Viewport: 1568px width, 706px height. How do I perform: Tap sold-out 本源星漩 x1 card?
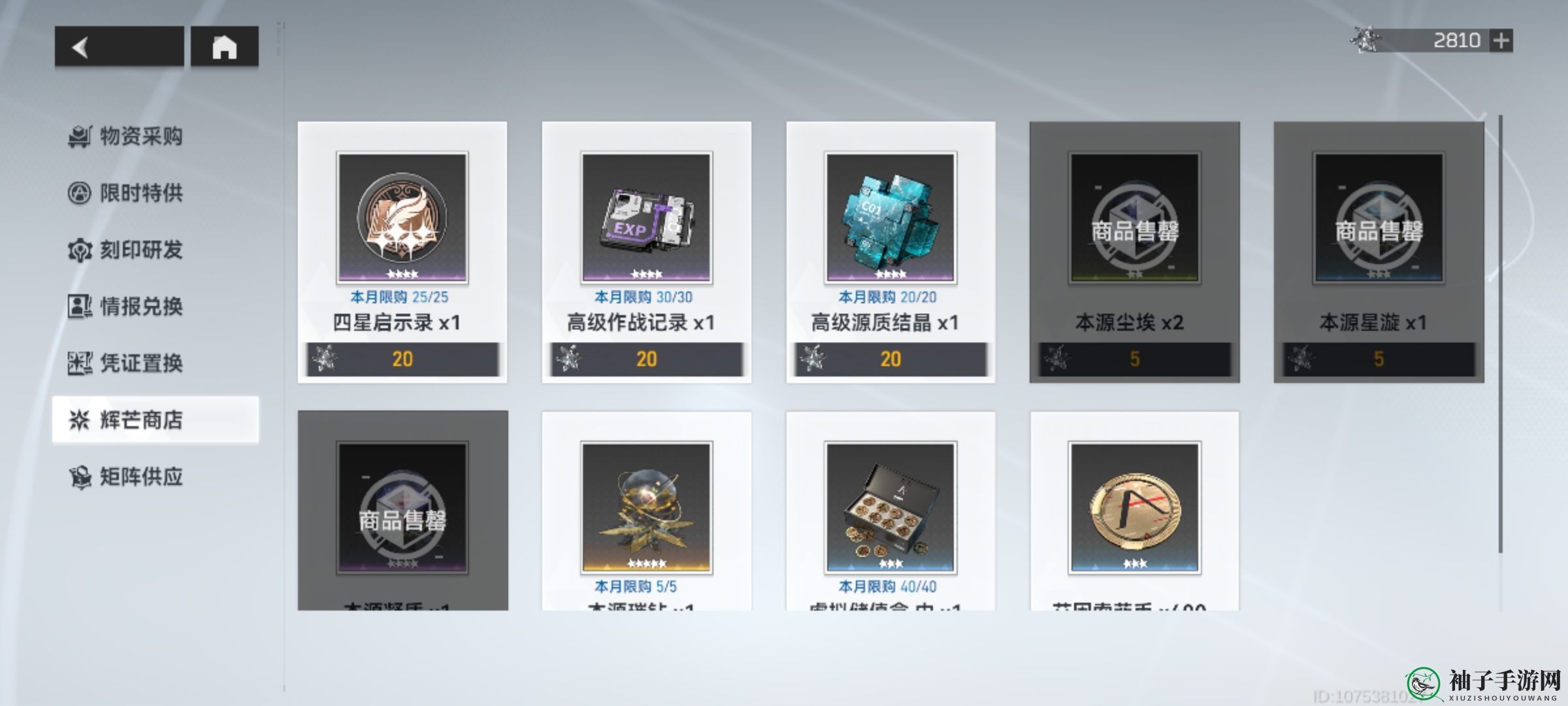[x=1379, y=252]
